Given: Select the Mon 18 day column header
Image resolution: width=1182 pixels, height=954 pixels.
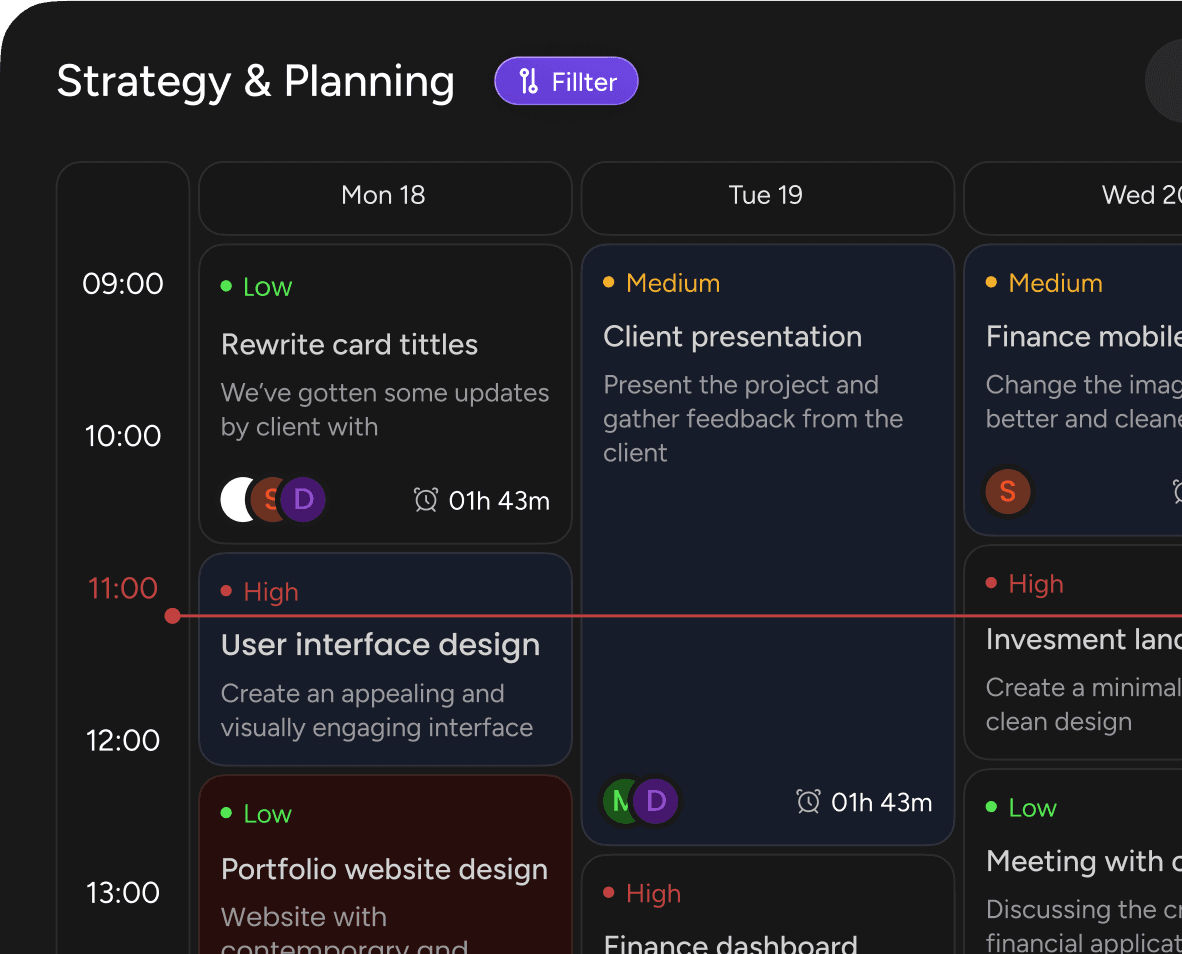Looking at the screenshot, I should point(384,195).
